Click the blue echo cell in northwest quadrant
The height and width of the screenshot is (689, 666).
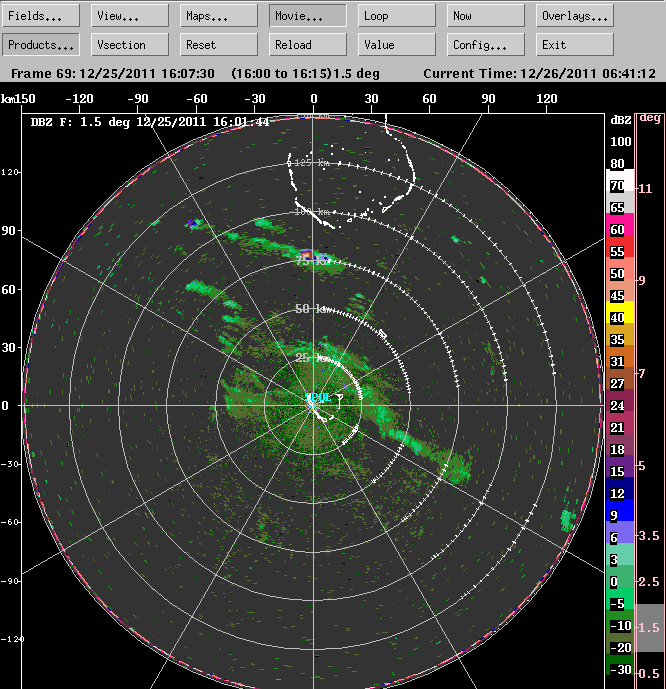point(192,224)
